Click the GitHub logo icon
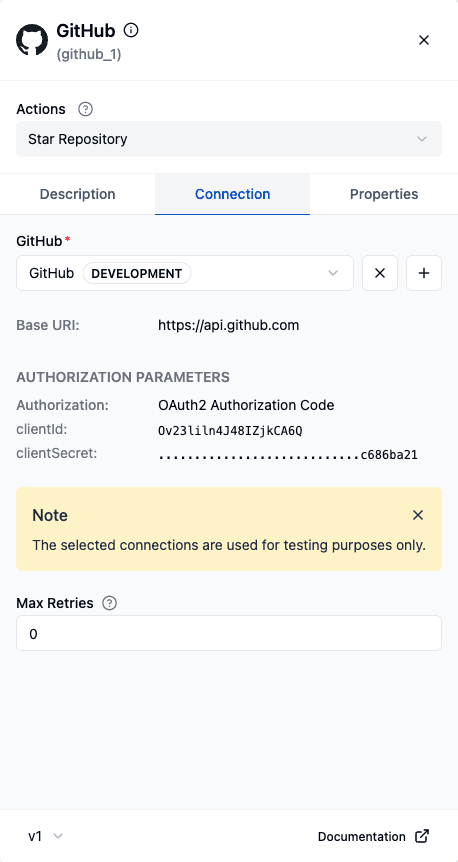Image resolution: width=458 pixels, height=862 pixels. pyautogui.click(x=32, y=40)
